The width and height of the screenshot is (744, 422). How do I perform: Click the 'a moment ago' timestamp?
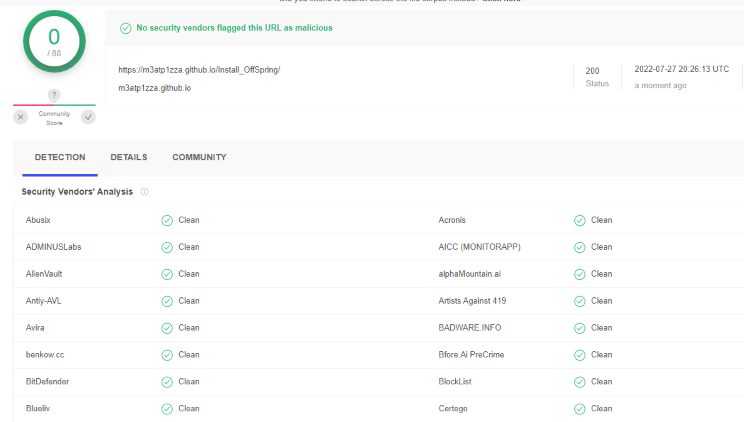click(660, 85)
